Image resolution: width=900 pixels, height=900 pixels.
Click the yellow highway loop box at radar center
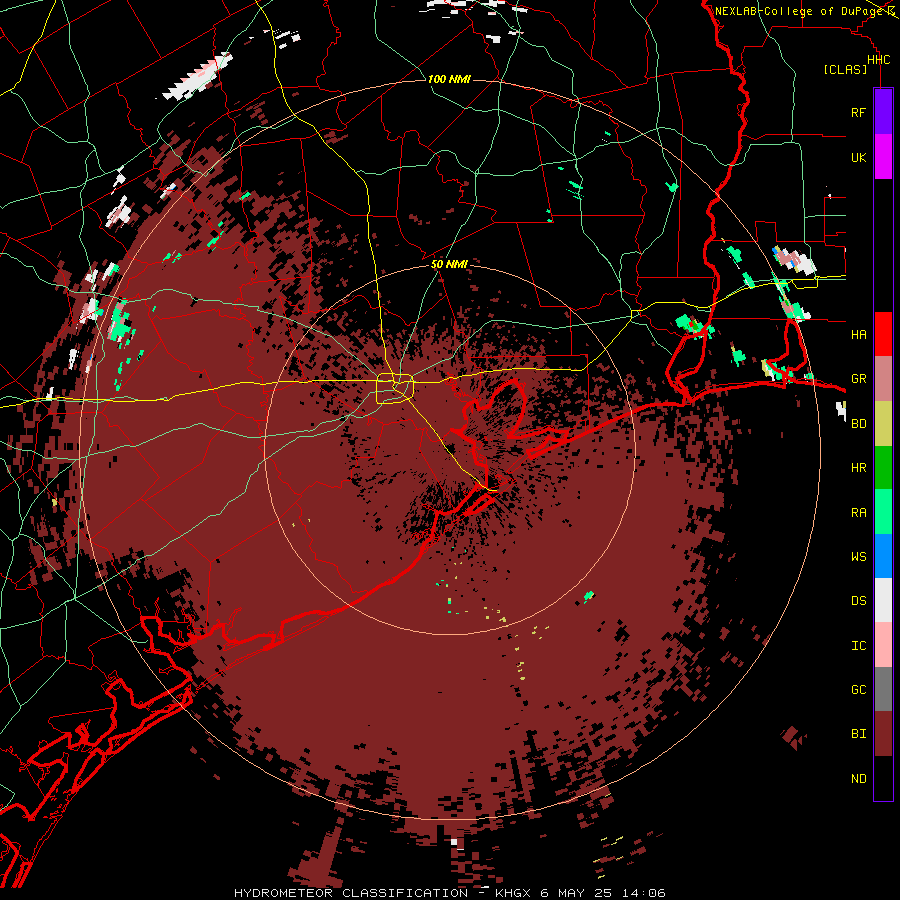point(395,389)
